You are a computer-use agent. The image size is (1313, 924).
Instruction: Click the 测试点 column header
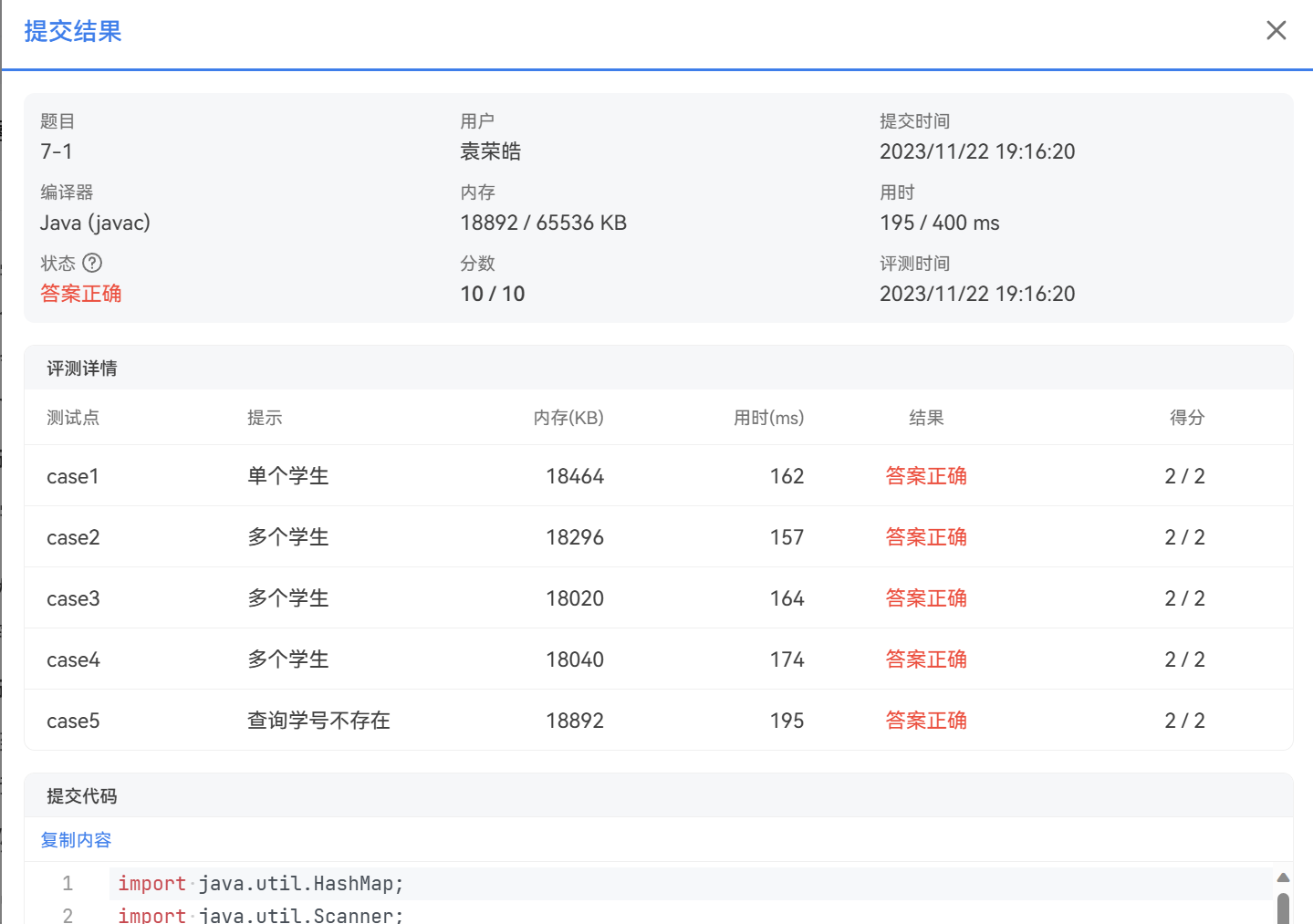73,418
